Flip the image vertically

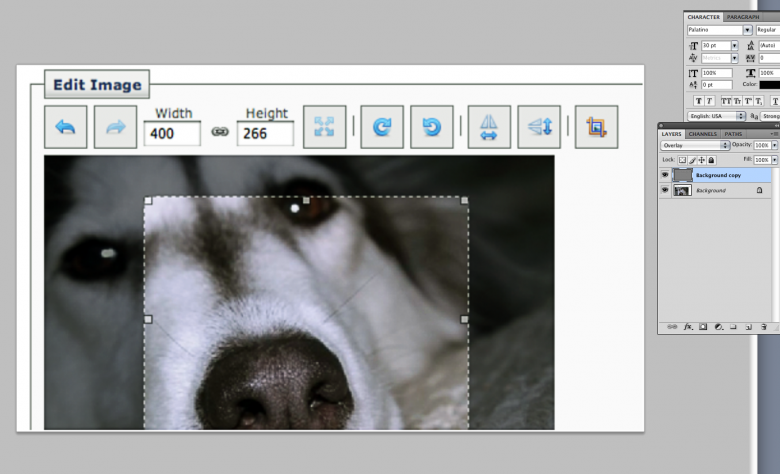(539, 127)
